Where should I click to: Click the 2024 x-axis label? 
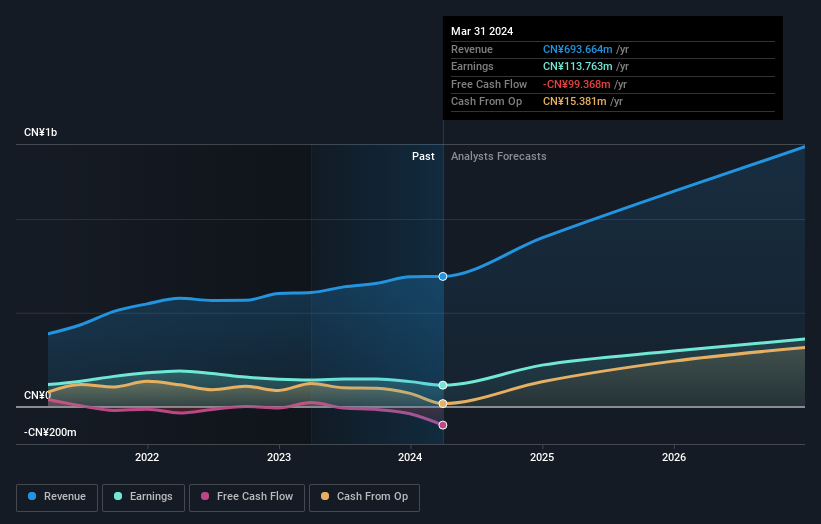pos(410,457)
